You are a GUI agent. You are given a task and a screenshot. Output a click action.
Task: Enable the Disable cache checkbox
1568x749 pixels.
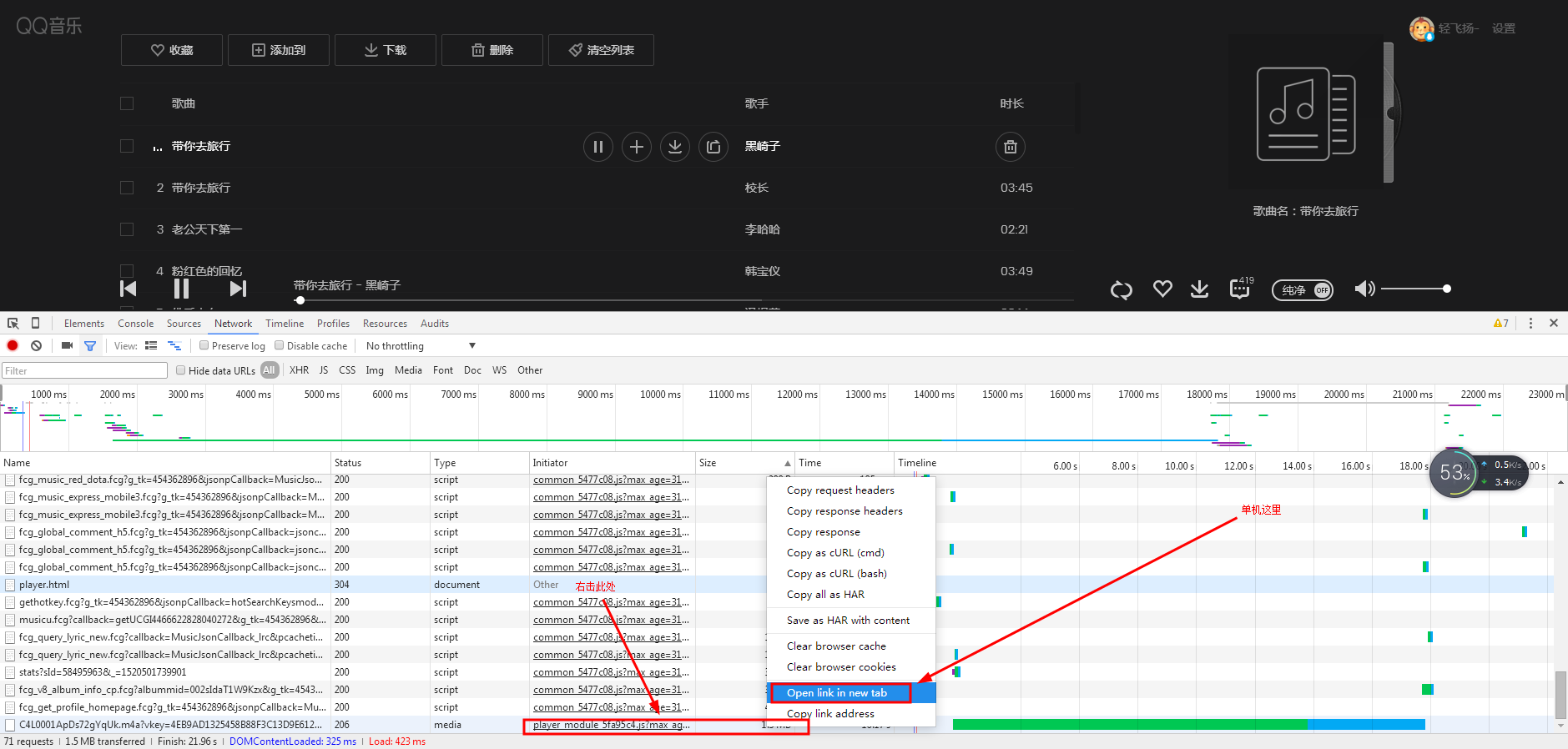pyautogui.click(x=280, y=345)
